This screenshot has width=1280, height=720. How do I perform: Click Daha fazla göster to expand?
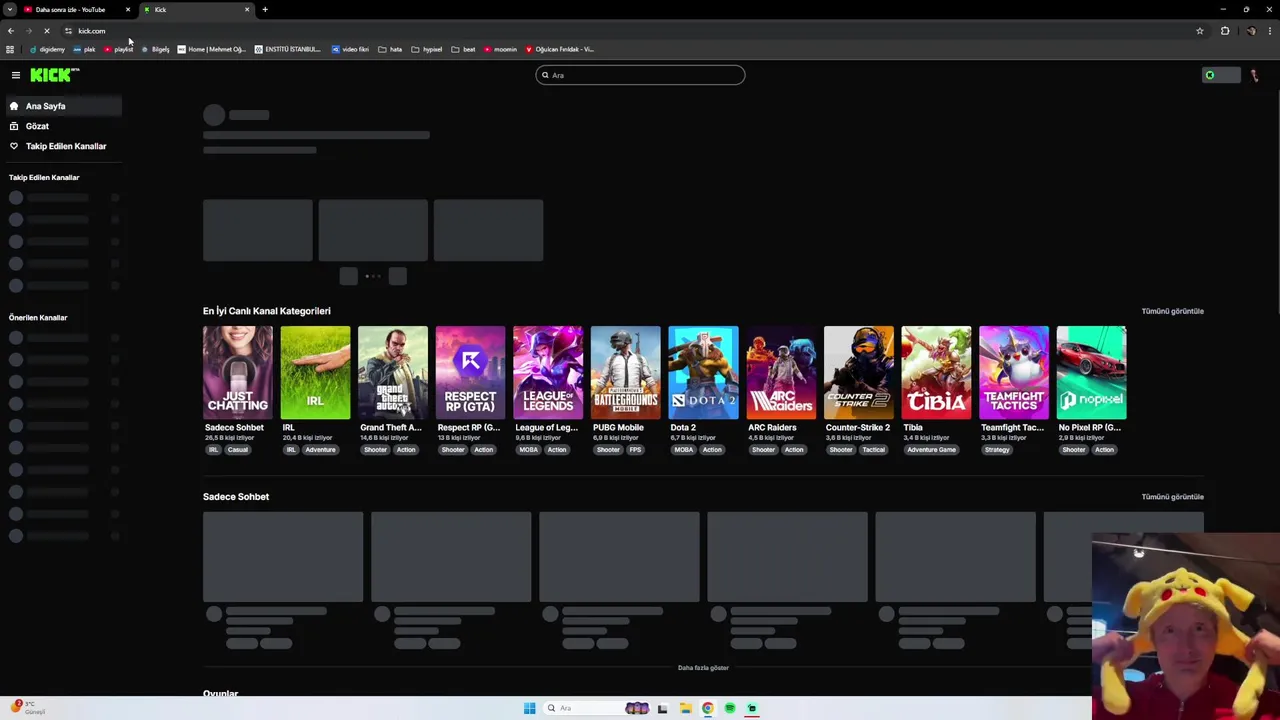tap(703, 668)
